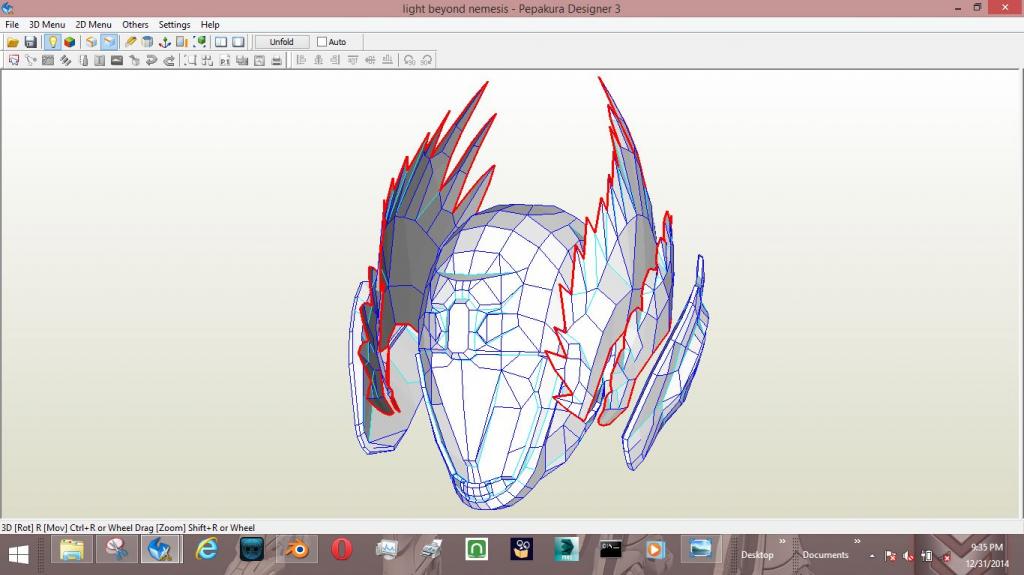Screen dimensions: 1024x575
Task: Open the Settings menu
Action: (174, 24)
